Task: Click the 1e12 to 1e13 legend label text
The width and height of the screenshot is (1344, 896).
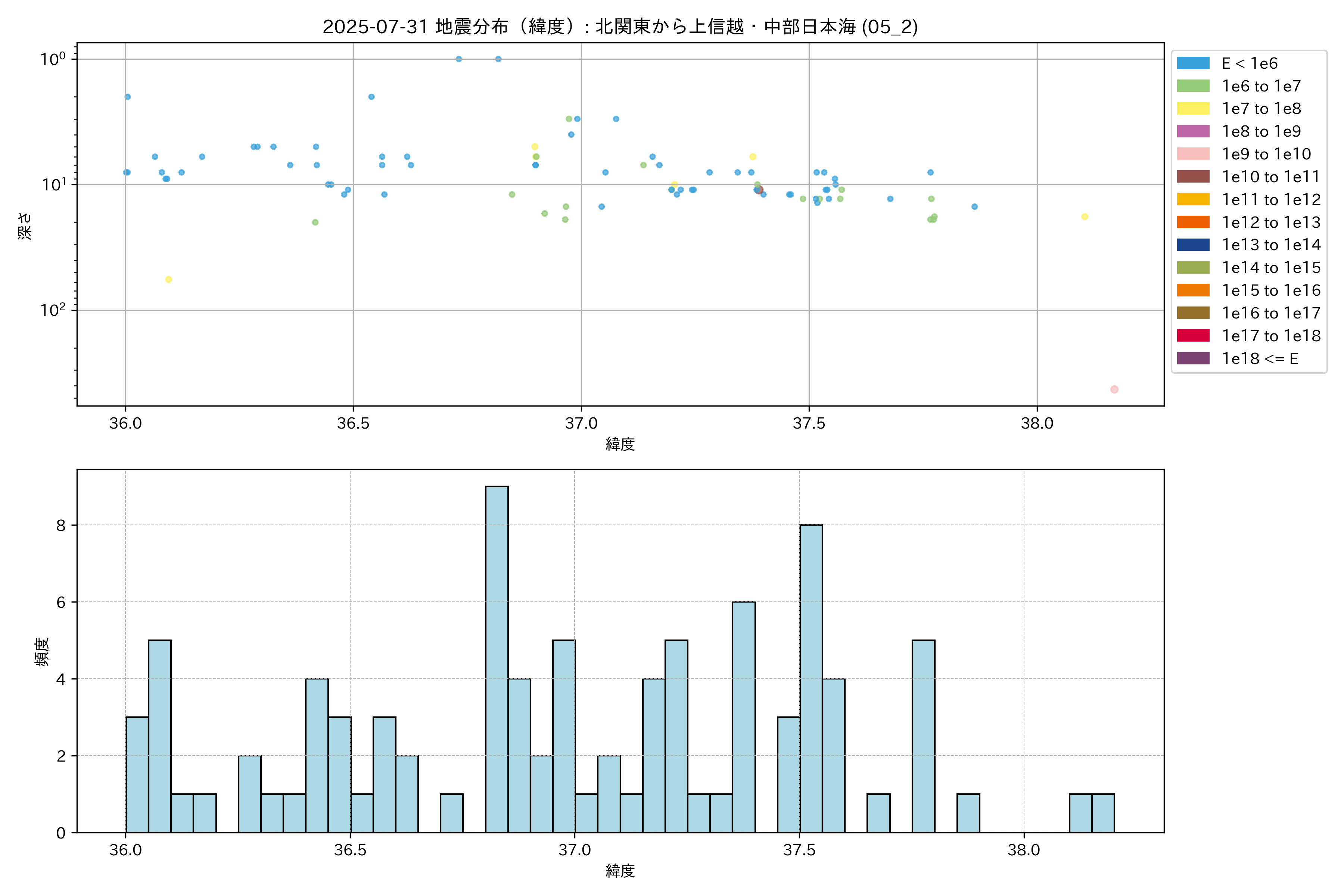Action: pyautogui.click(x=1271, y=222)
